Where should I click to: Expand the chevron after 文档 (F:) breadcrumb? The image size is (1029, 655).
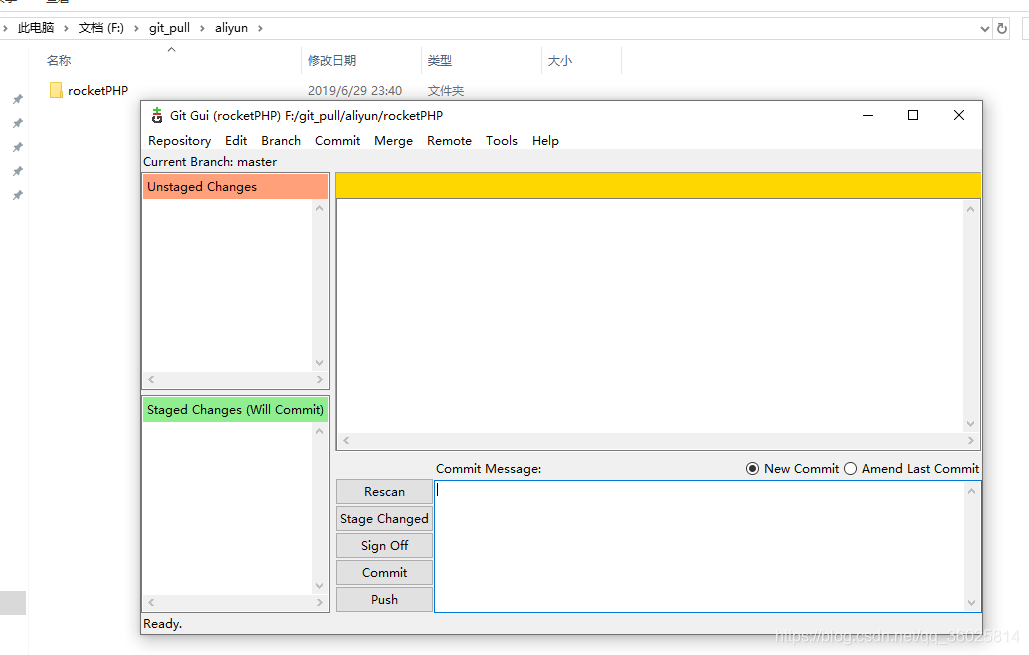tap(136, 28)
